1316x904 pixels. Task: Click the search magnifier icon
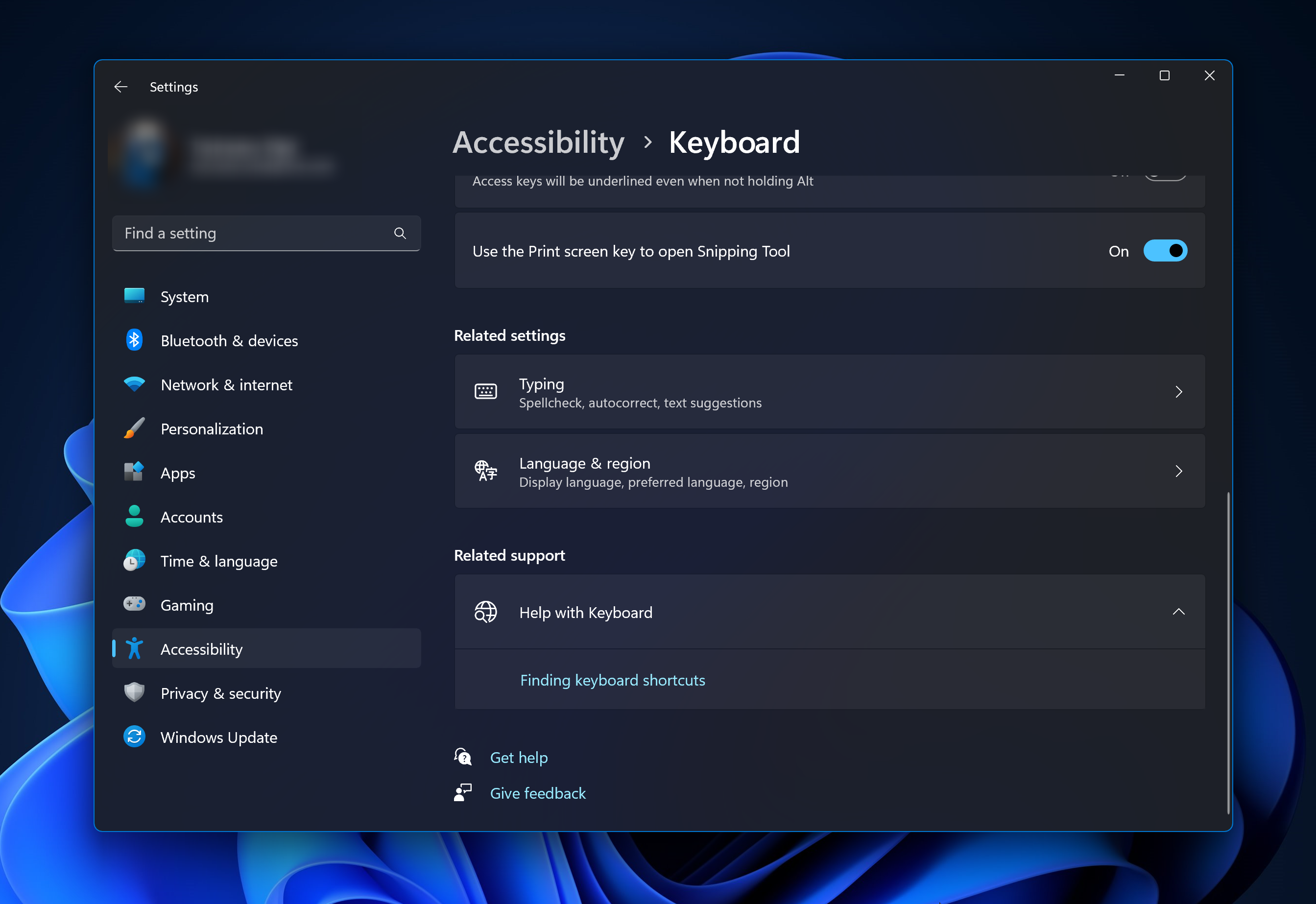click(400, 234)
